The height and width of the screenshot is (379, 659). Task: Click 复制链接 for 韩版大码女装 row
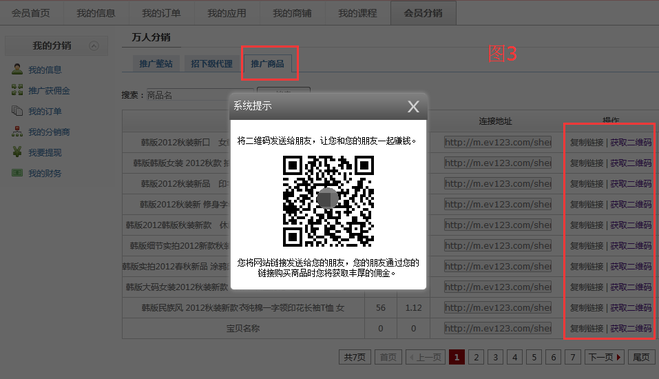click(x=587, y=287)
